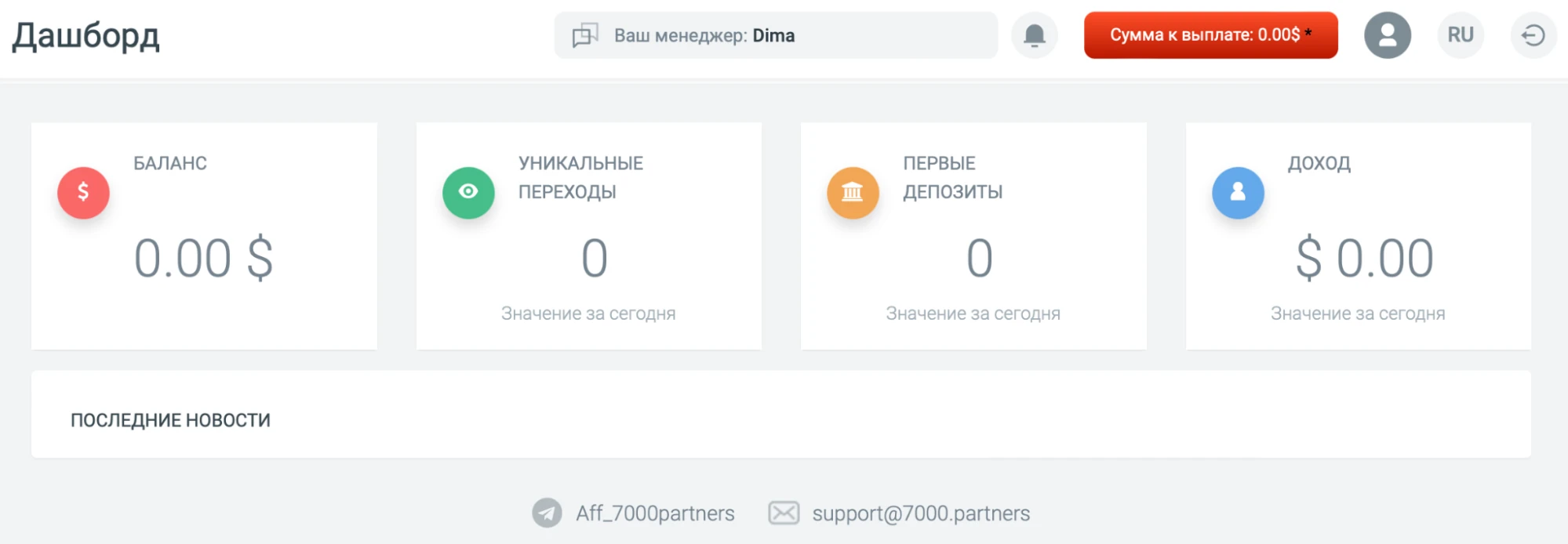
Task: Click the email envelope icon
Action: [784, 513]
